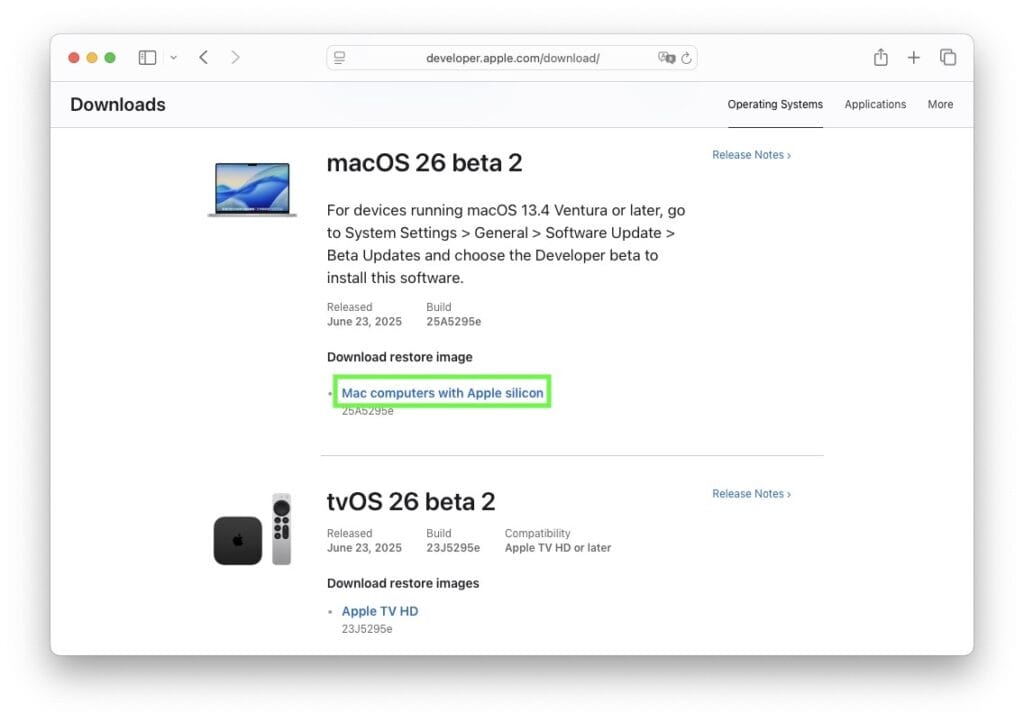Click the translate icon in address bar

pyautogui.click(x=666, y=57)
